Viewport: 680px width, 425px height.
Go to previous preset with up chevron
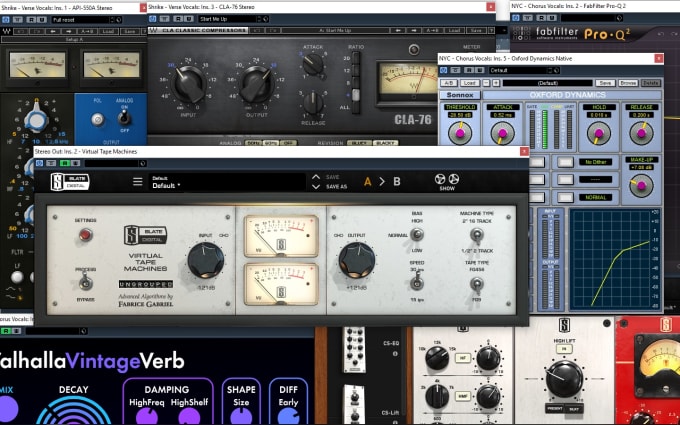click(x=316, y=177)
